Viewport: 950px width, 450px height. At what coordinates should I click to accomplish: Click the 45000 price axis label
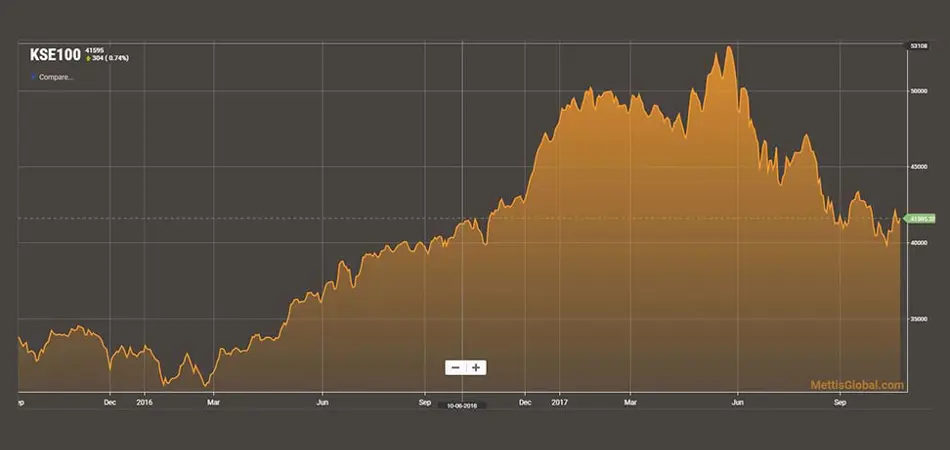[x=917, y=167]
